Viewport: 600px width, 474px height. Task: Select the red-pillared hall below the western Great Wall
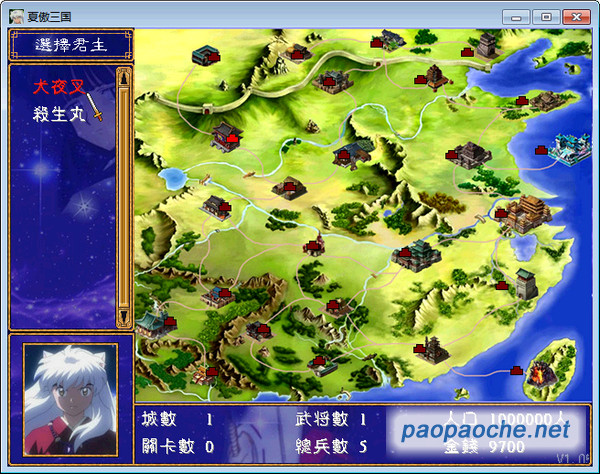(x=227, y=137)
